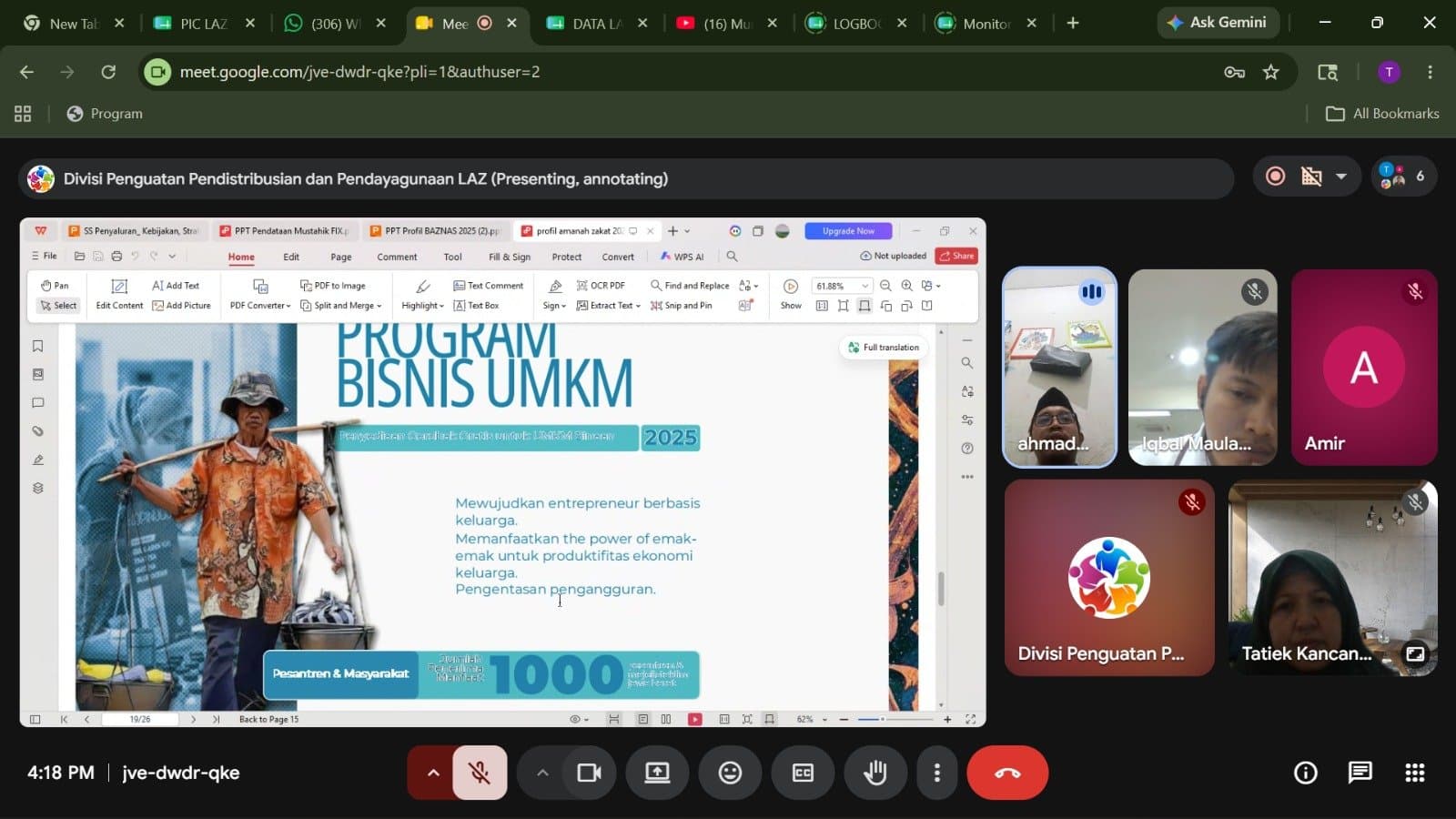The width and height of the screenshot is (1456, 819).
Task: Click the Upgrade Now button in WPS
Action: (x=848, y=231)
